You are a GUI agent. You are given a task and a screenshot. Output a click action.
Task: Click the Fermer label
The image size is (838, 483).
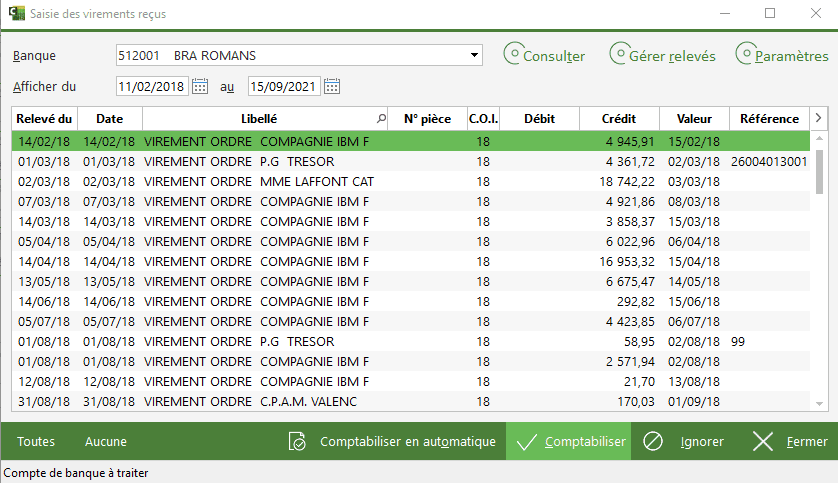(x=807, y=441)
